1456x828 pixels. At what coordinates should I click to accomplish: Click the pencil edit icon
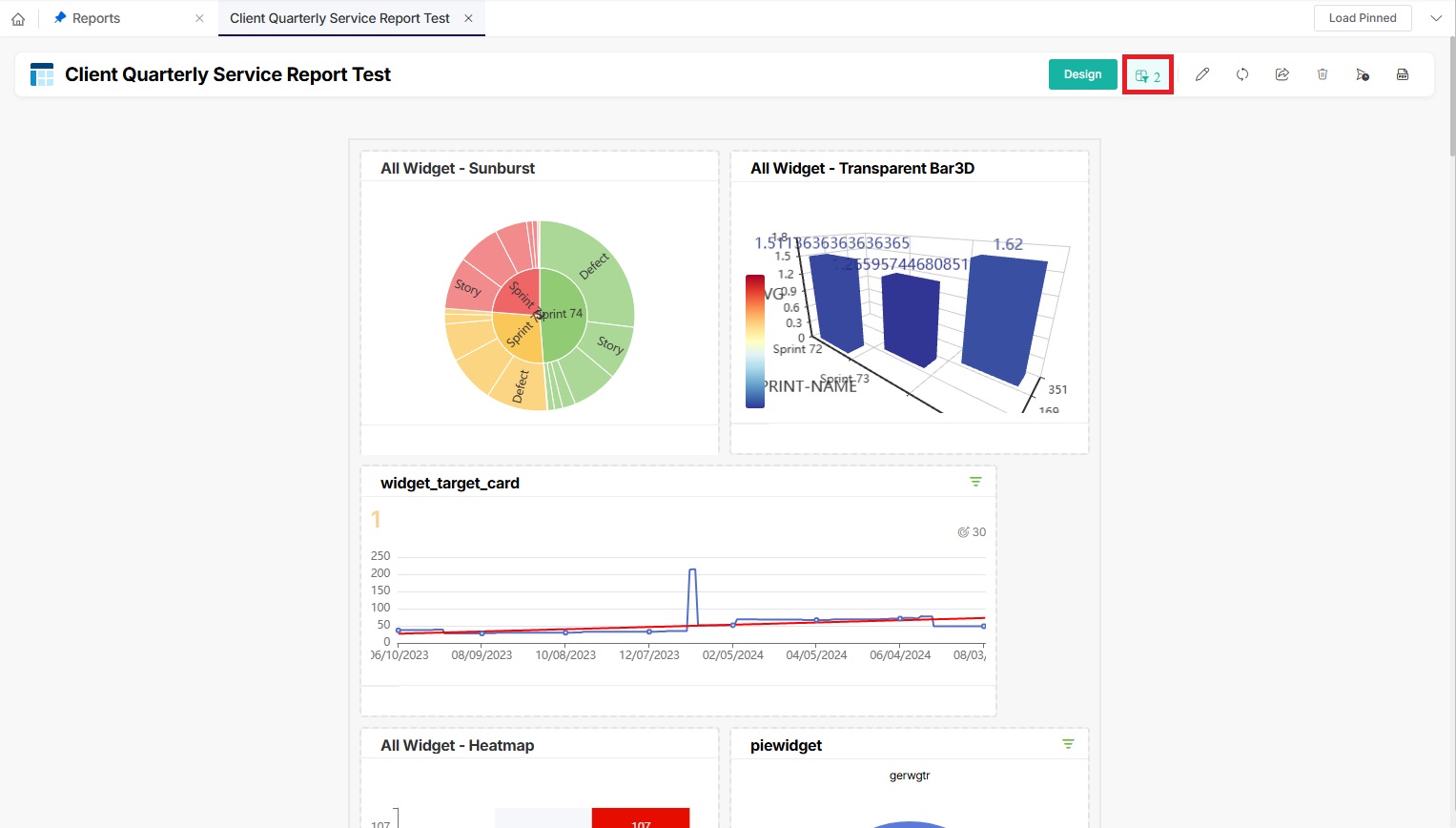[1202, 74]
